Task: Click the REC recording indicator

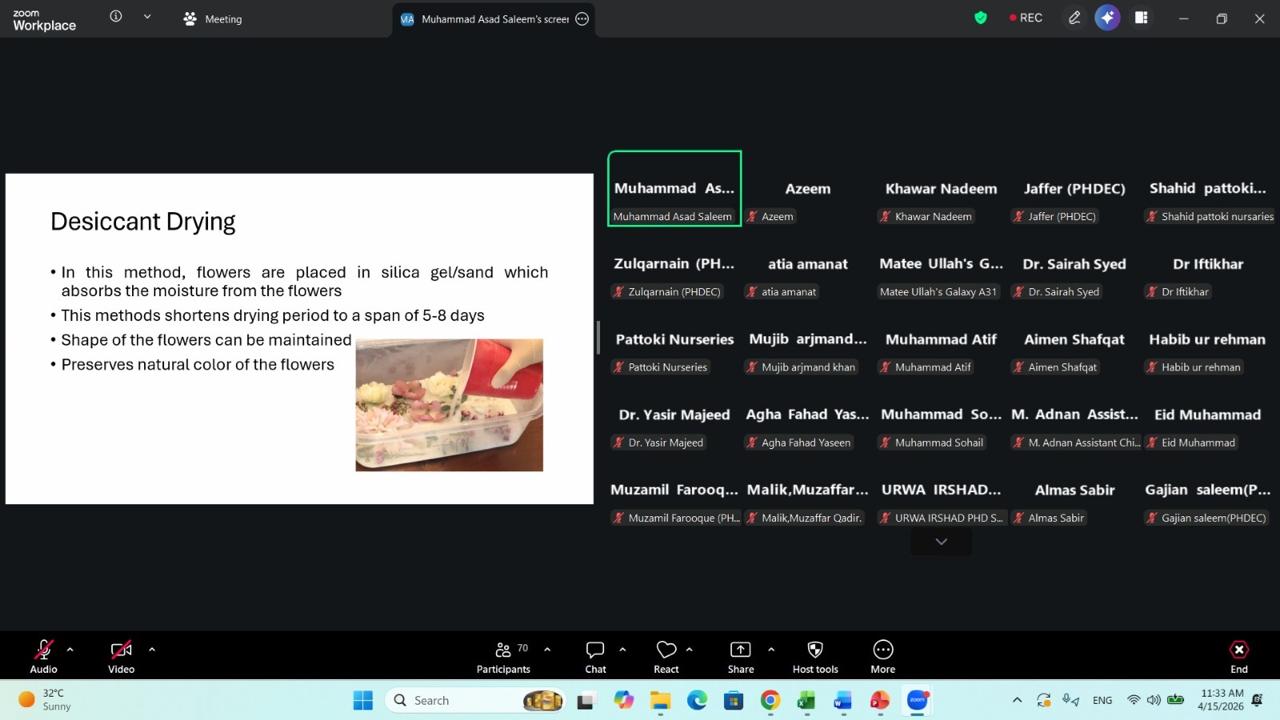Action: 1026,18
